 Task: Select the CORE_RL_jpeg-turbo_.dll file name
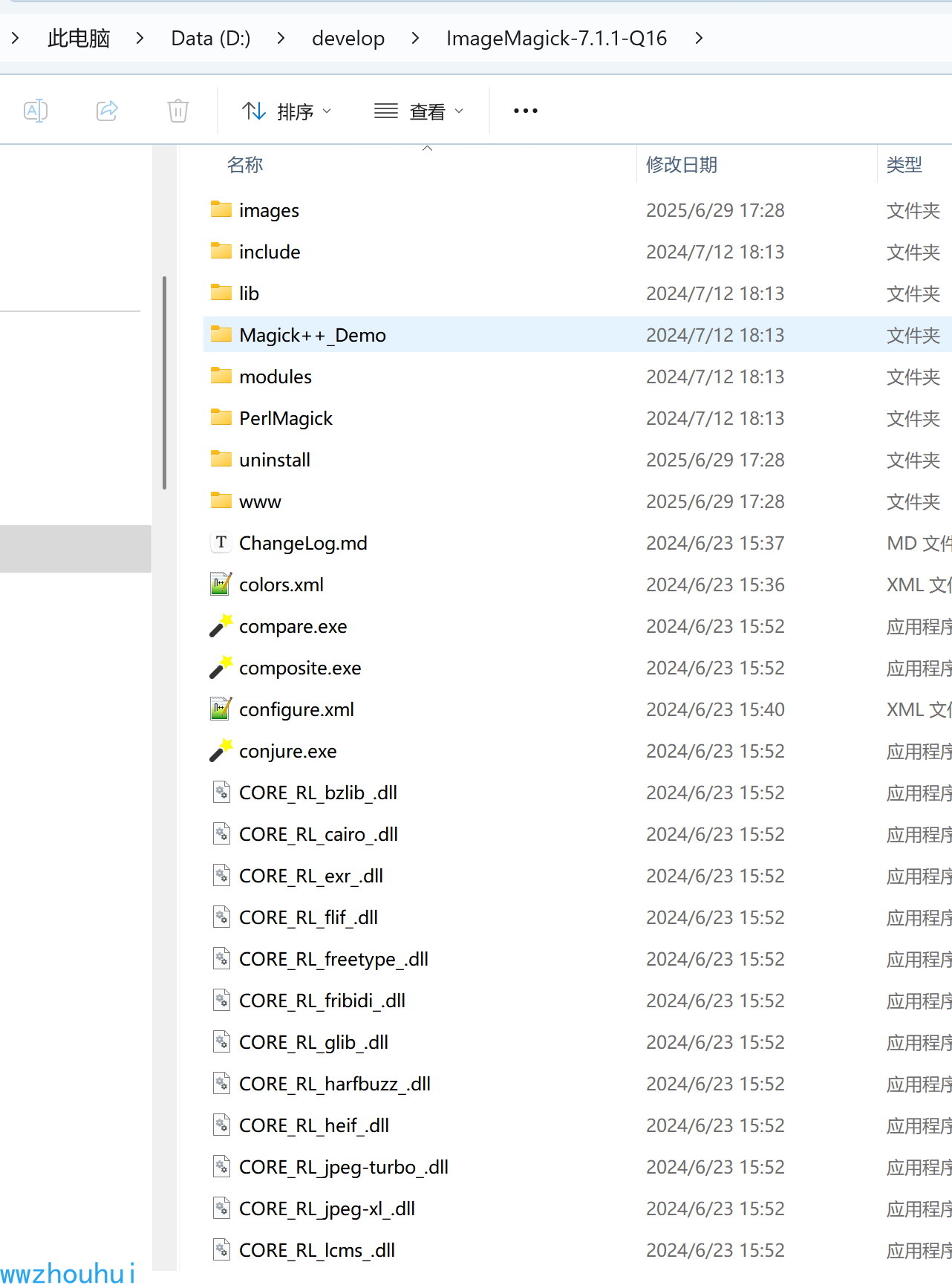pyautogui.click(x=344, y=1167)
